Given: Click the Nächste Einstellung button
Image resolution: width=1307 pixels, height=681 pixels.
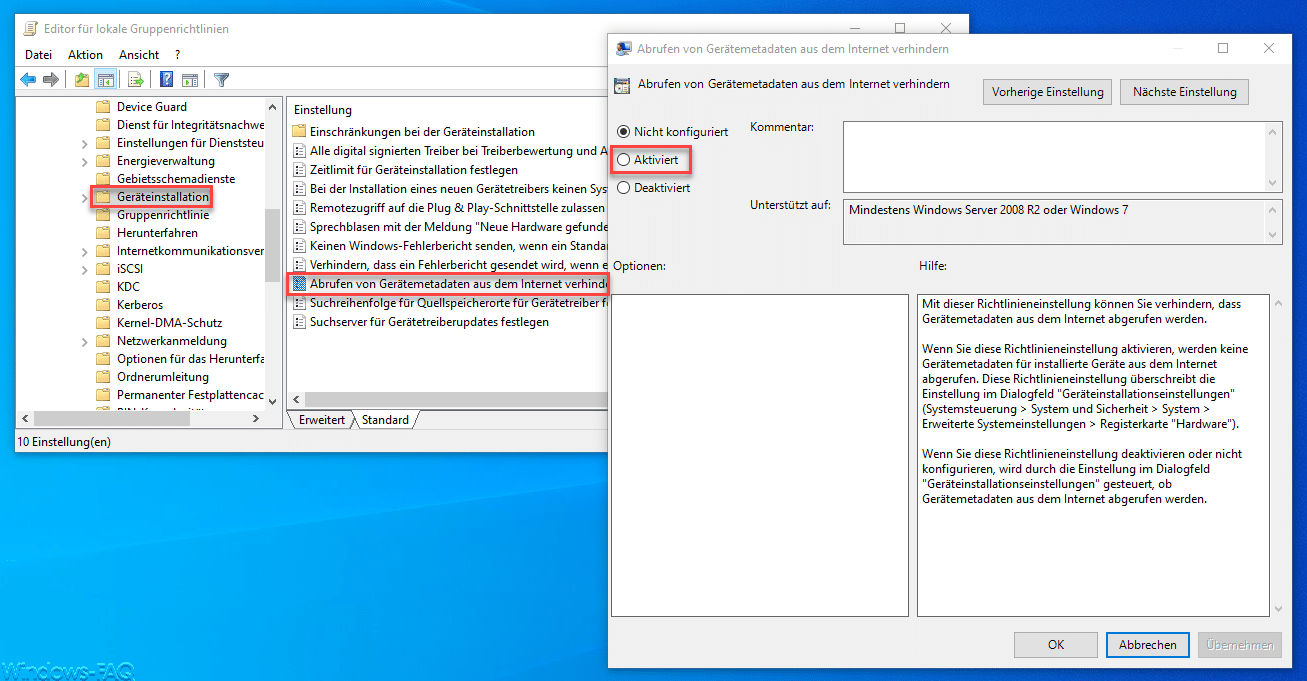Looking at the screenshot, I should 1184,92.
